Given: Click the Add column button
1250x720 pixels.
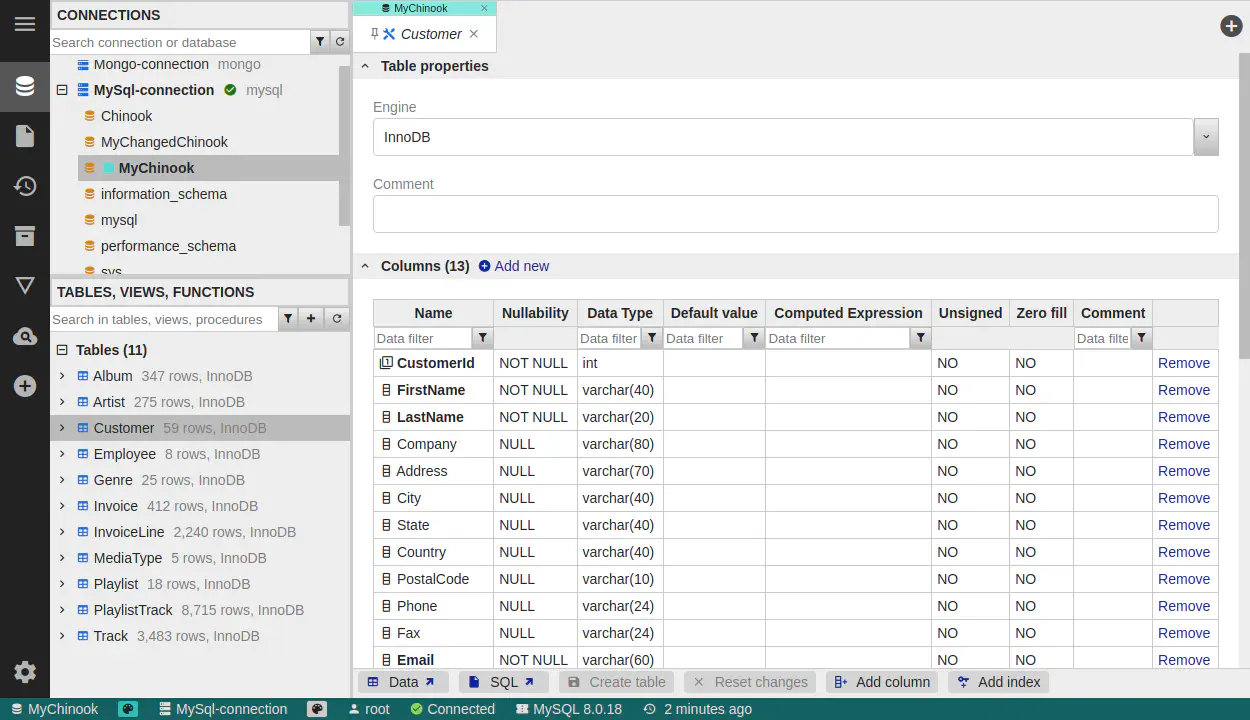Looking at the screenshot, I should (x=882, y=682).
